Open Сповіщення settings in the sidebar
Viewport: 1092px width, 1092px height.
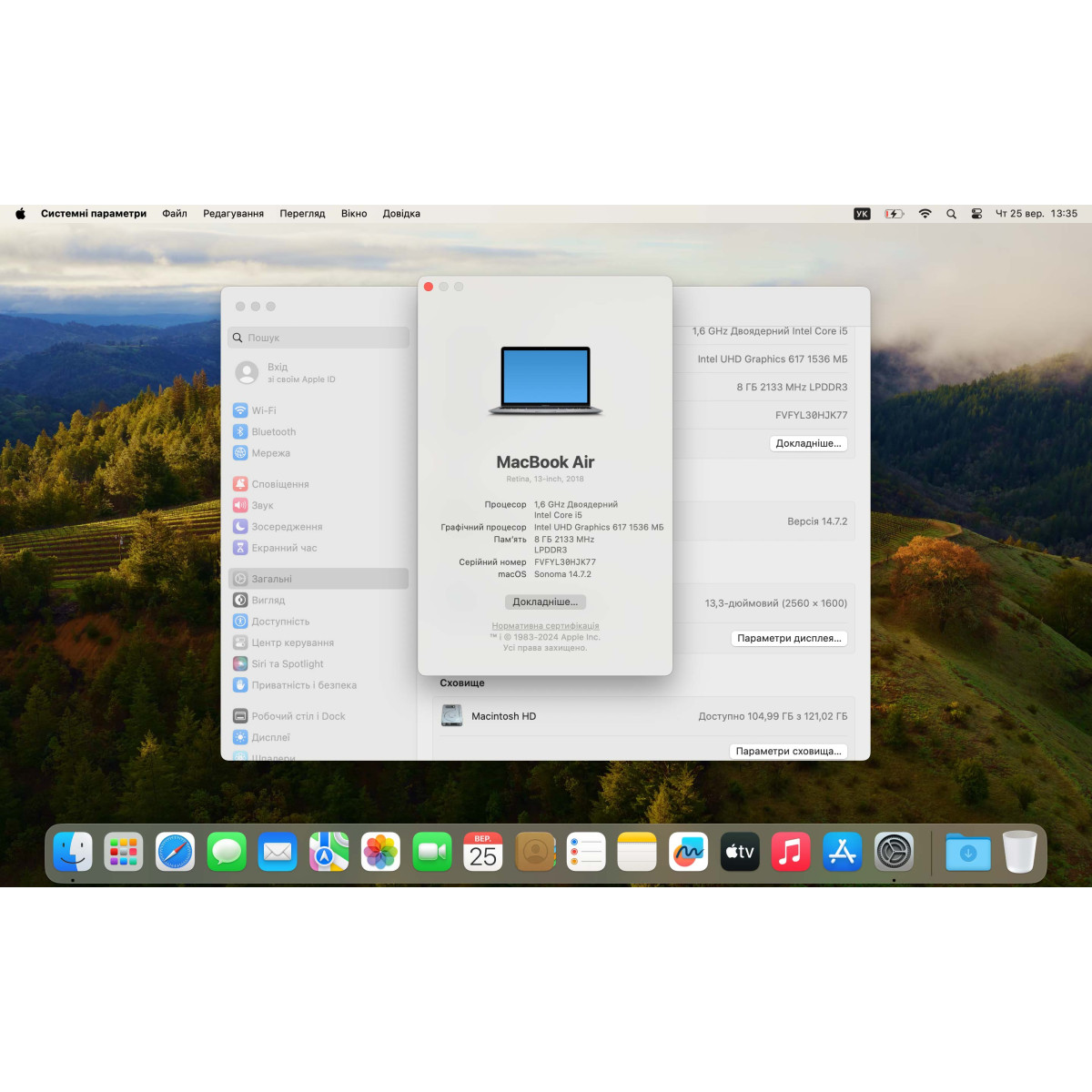point(318,484)
